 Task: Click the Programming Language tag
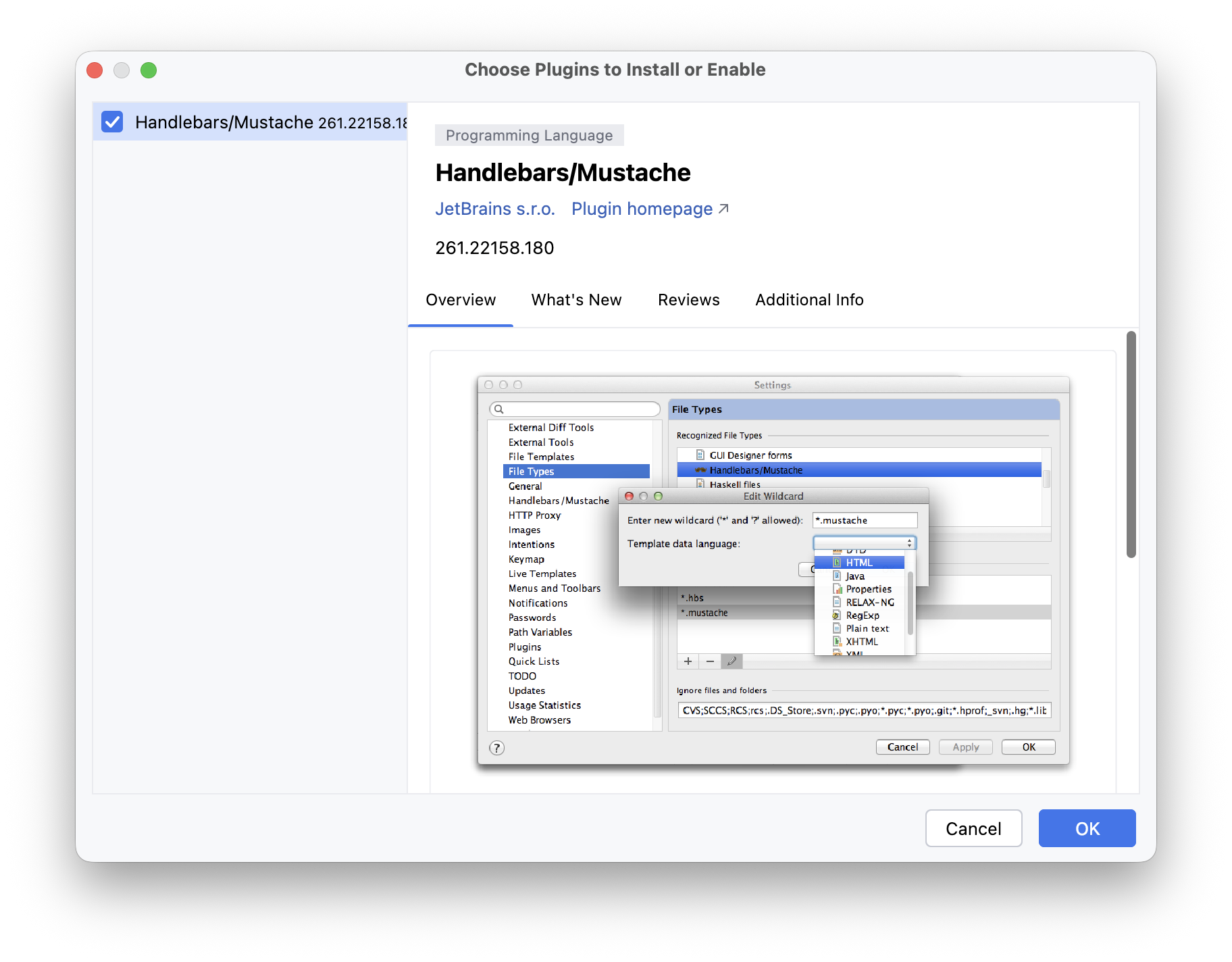[529, 135]
